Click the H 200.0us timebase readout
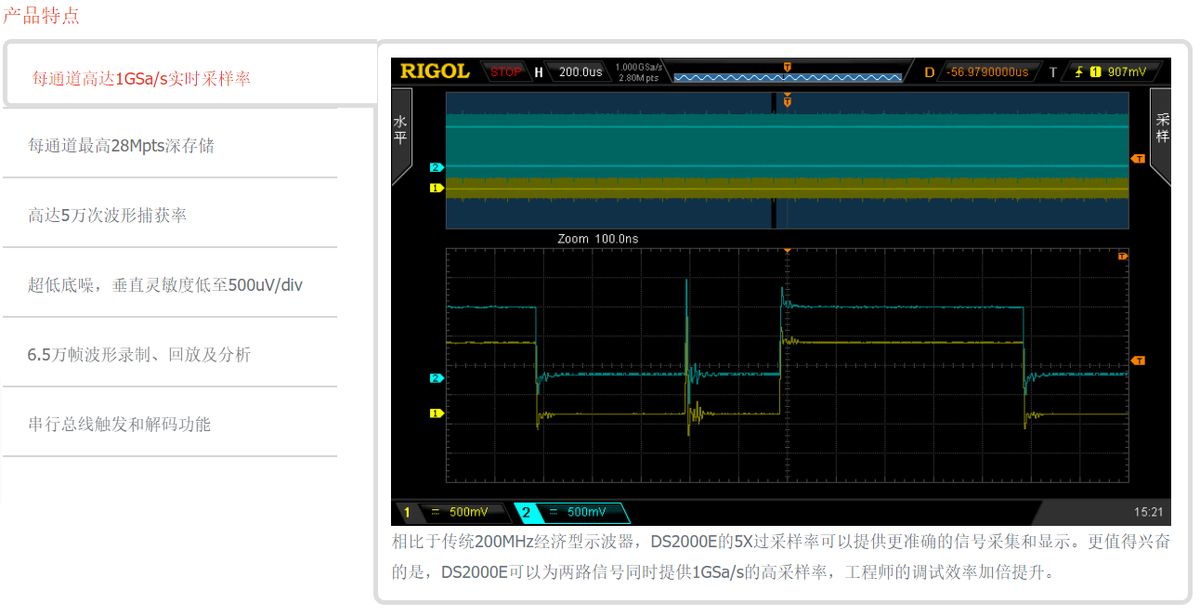The image size is (1200, 616). [570, 72]
